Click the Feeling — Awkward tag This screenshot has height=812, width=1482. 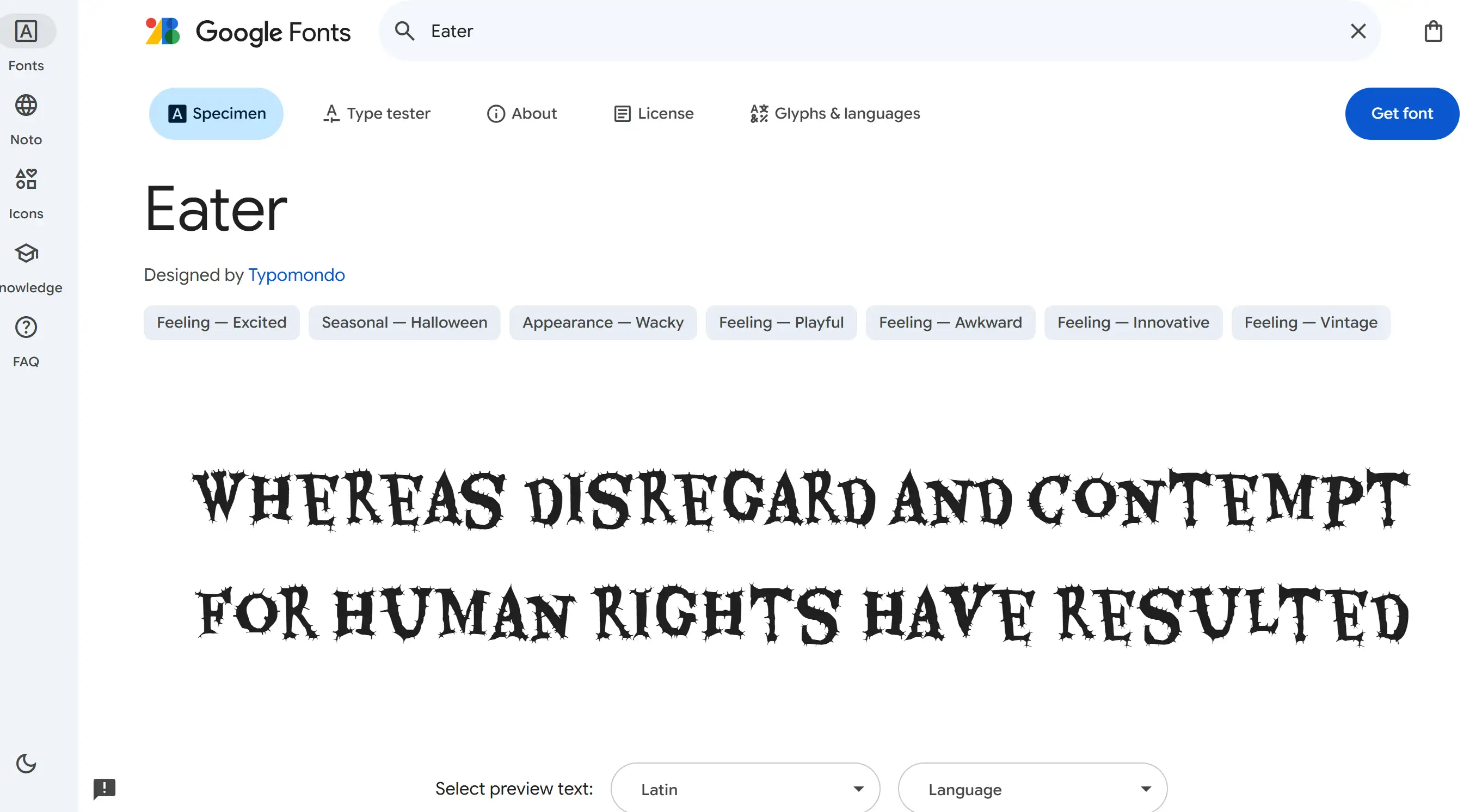click(950, 322)
